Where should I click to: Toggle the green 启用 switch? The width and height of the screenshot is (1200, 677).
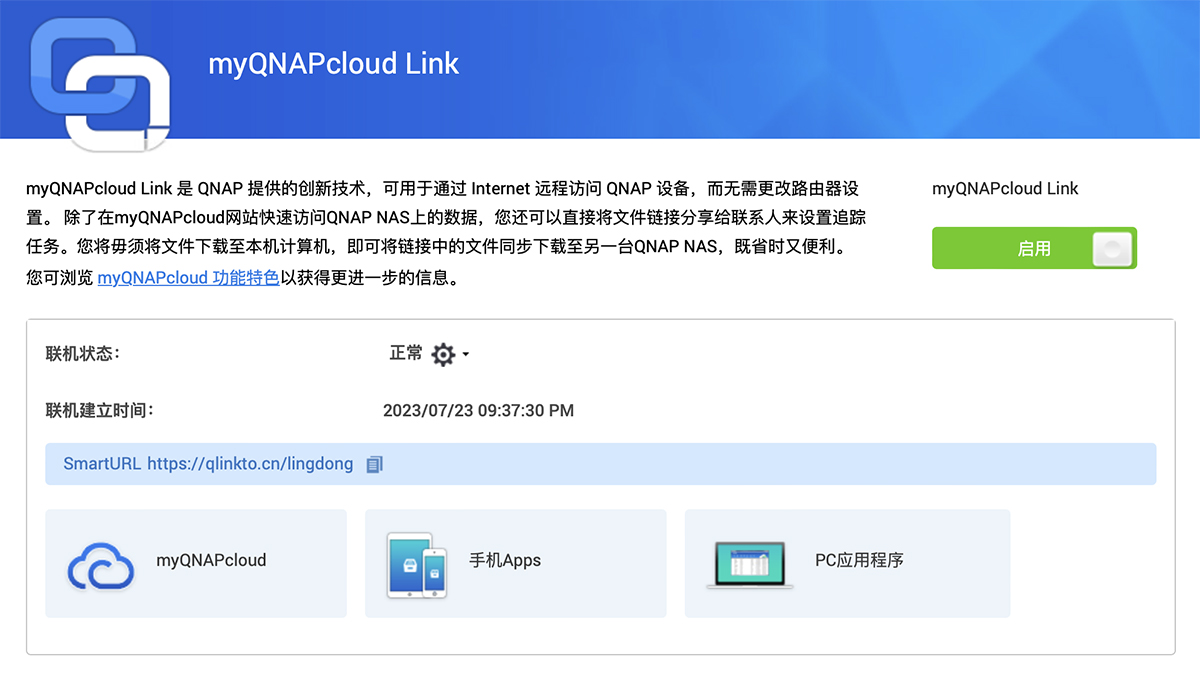[x=1034, y=248]
